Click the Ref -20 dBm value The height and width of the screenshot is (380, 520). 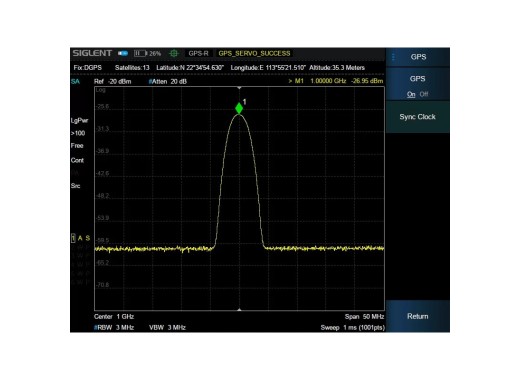pos(113,81)
